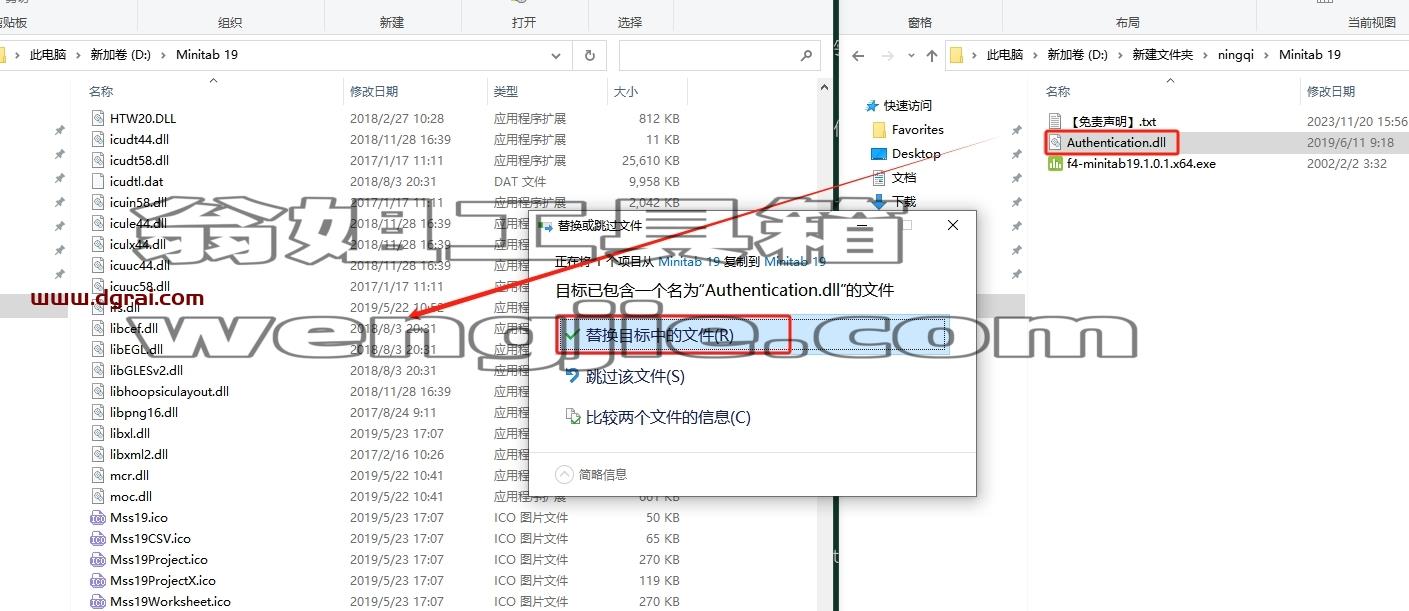Choose 替换目标中的文件(R)
Image resolution: width=1409 pixels, height=611 pixels.
(x=752, y=335)
